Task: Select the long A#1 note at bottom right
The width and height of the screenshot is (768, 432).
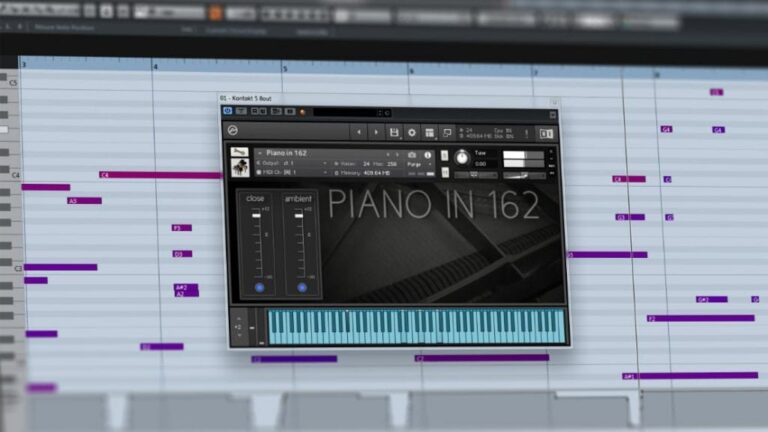Action: pyautogui.click(x=690, y=376)
